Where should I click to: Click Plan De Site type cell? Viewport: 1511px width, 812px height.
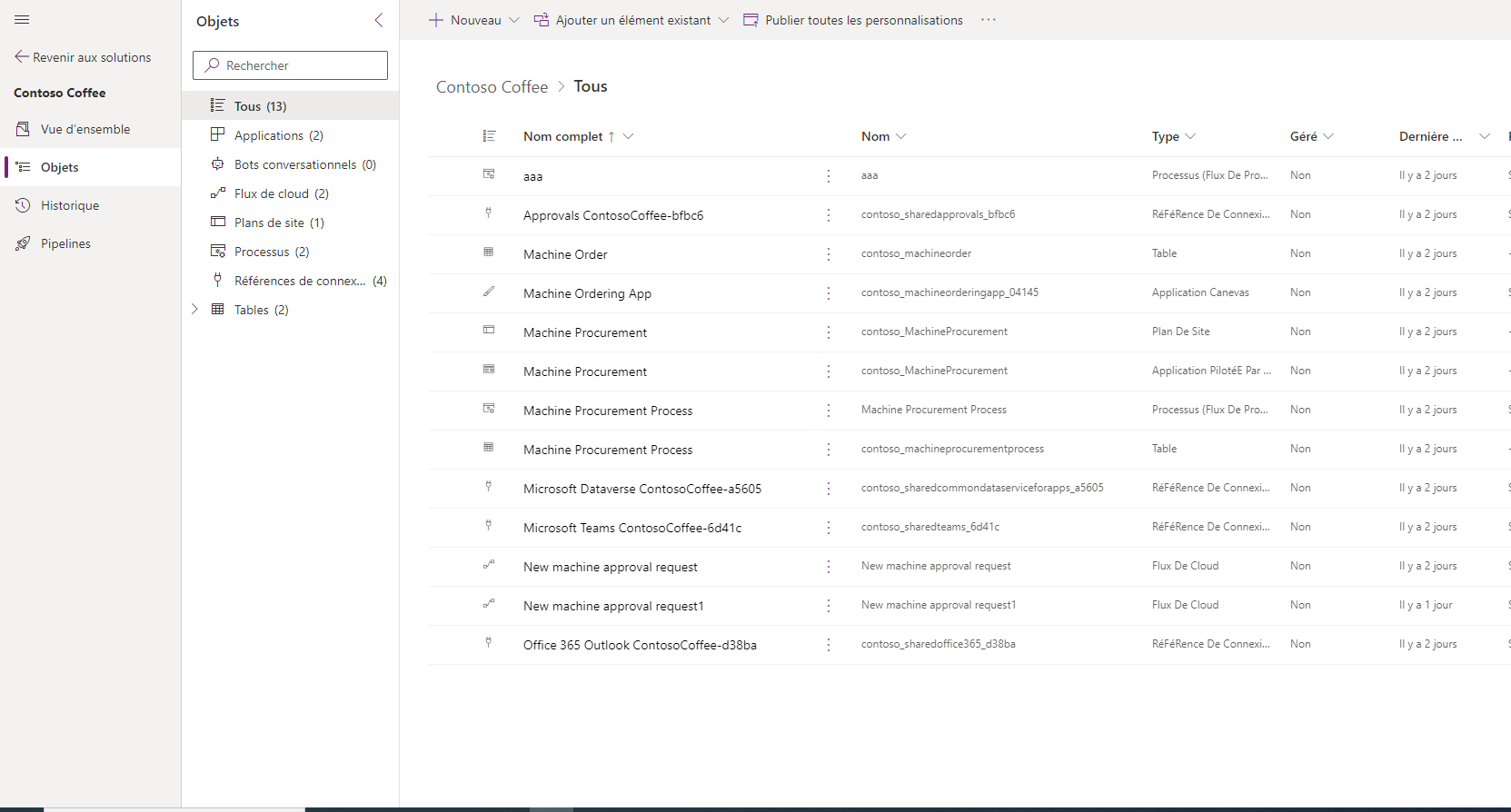click(1180, 332)
